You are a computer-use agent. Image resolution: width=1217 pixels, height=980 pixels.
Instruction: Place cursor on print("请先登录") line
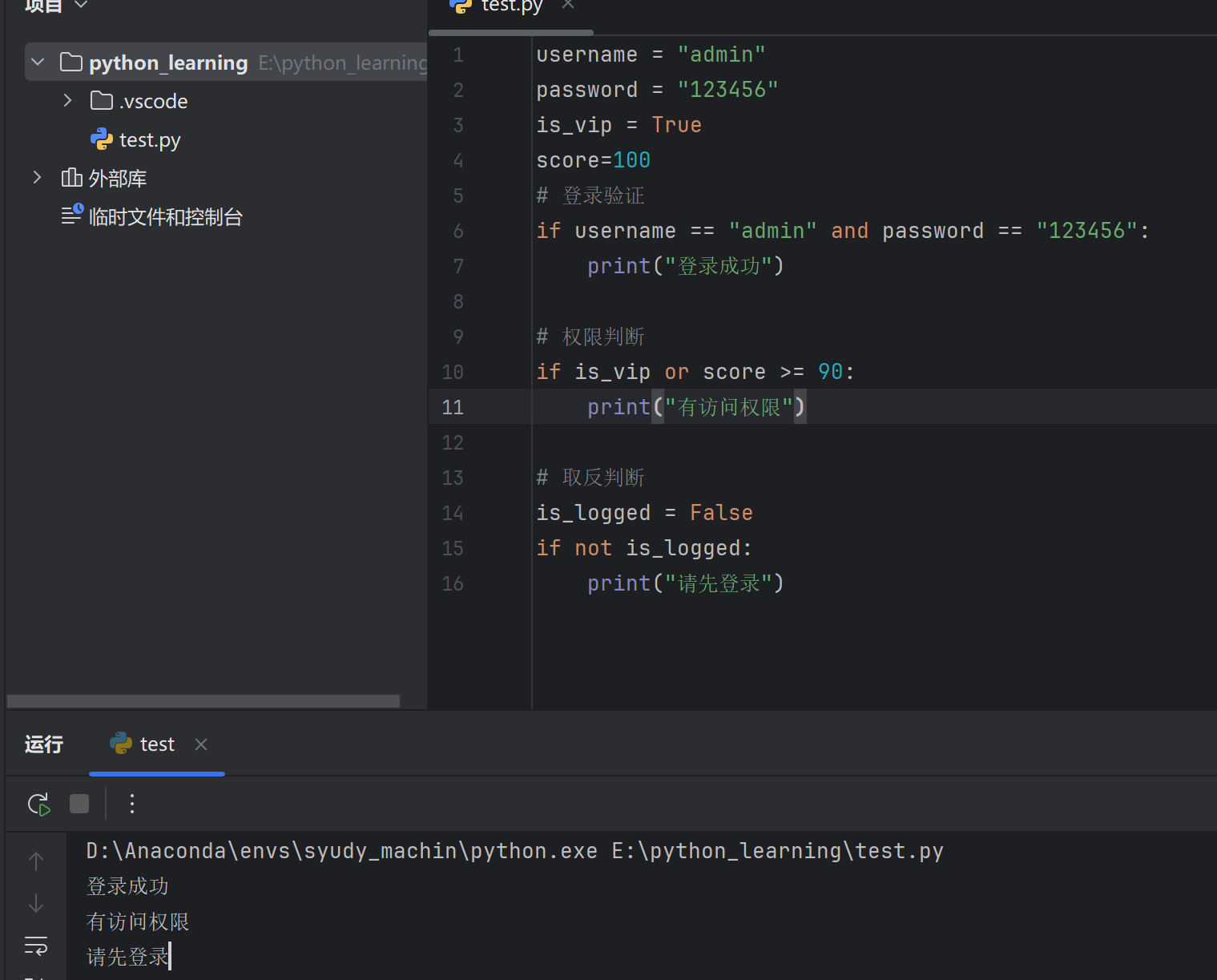pyautogui.click(x=685, y=583)
